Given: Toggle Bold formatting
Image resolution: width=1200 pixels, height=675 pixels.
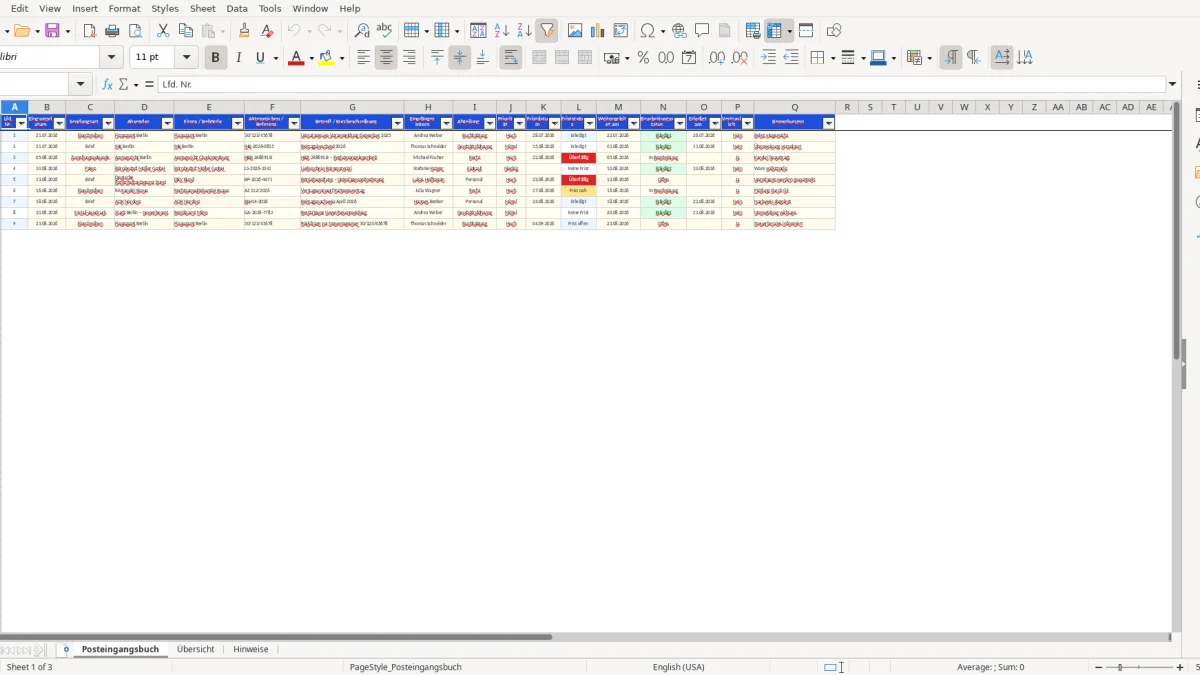Looking at the screenshot, I should tap(215, 58).
